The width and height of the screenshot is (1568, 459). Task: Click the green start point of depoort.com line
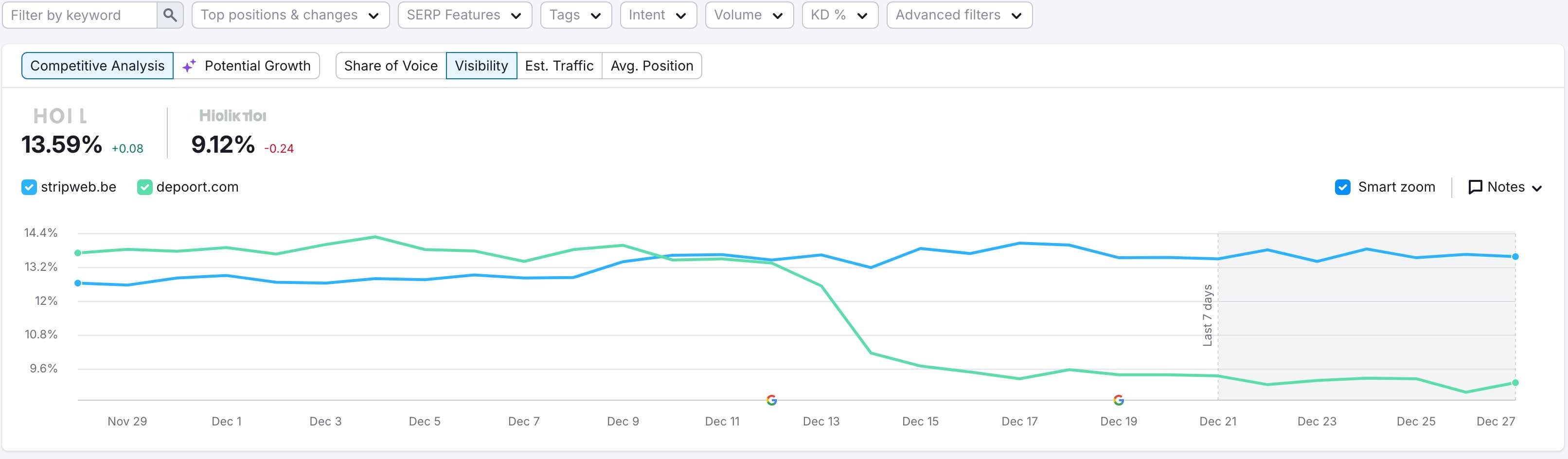pos(78,253)
